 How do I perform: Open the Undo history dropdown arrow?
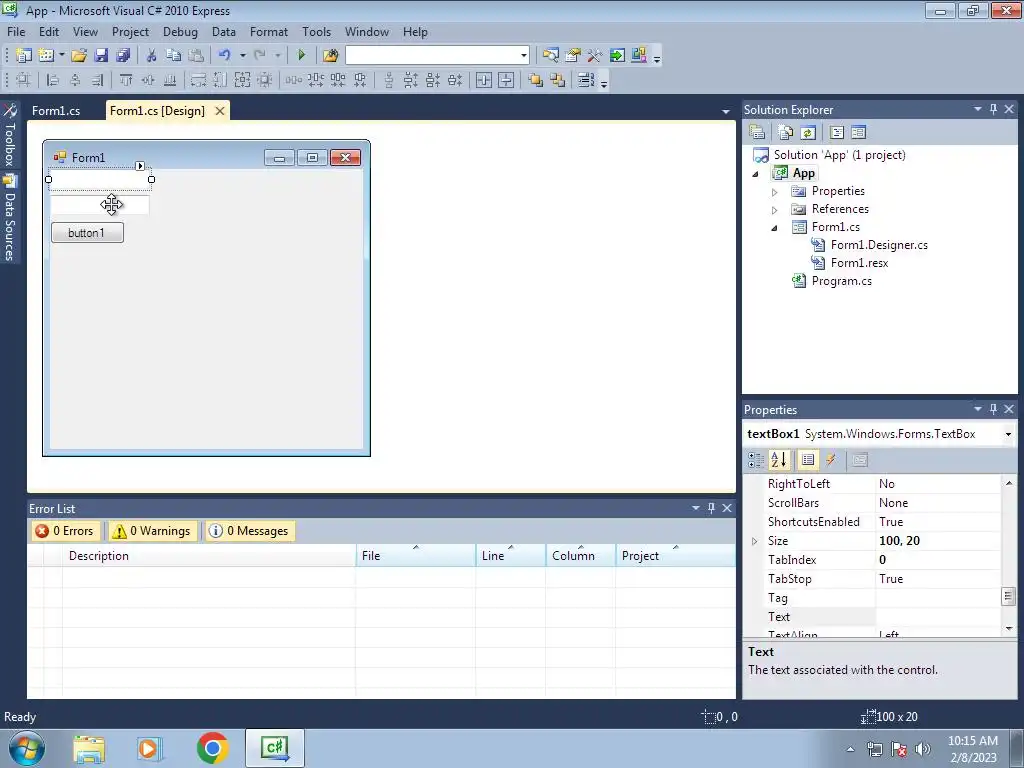click(x=242, y=56)
